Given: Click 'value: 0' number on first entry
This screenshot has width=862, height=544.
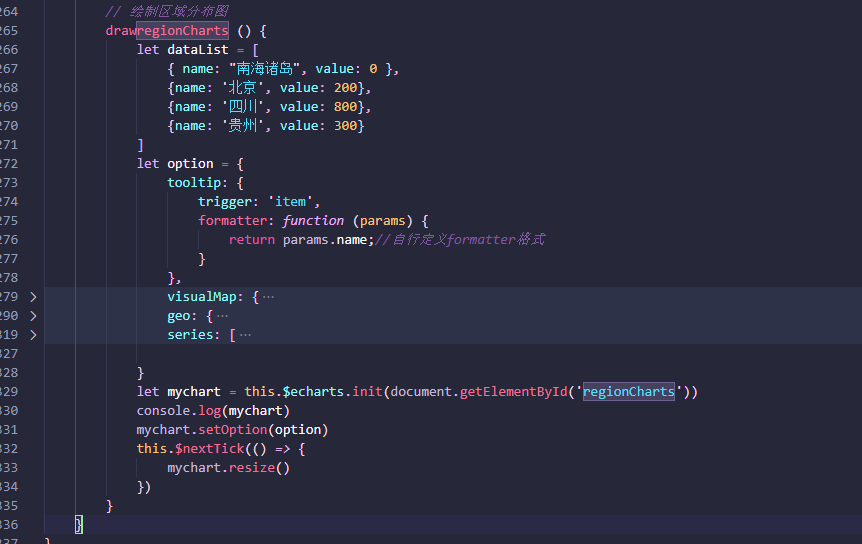Looking at the screenshot, I should pos(373,69).
